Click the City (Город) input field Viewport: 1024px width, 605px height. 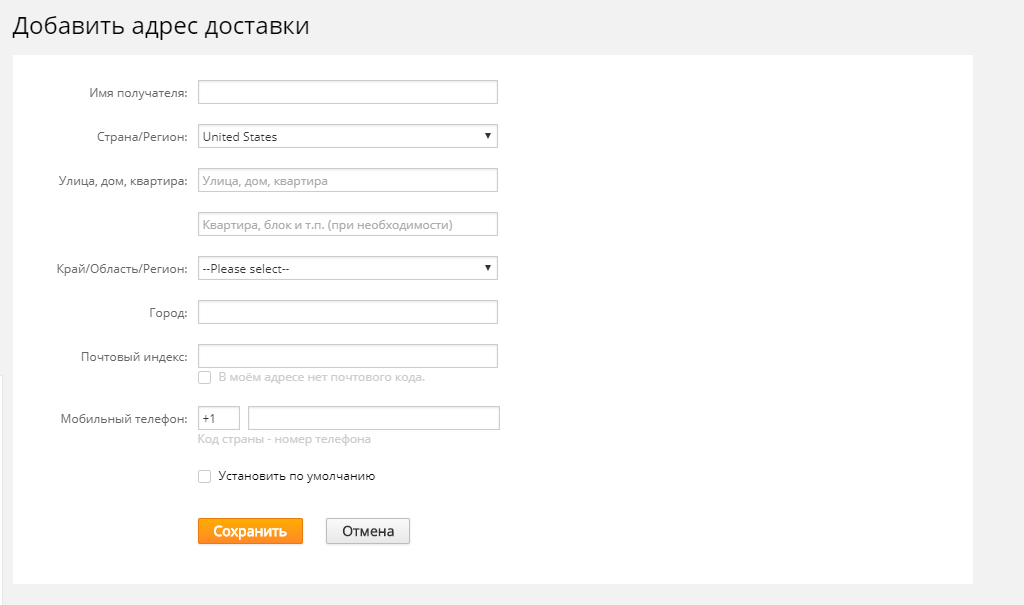pos(347,312)
